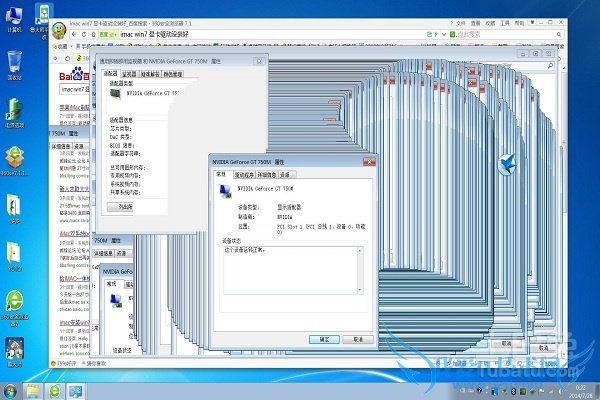
Task: Click the action center flag tray icon
Action: [541, 391]
